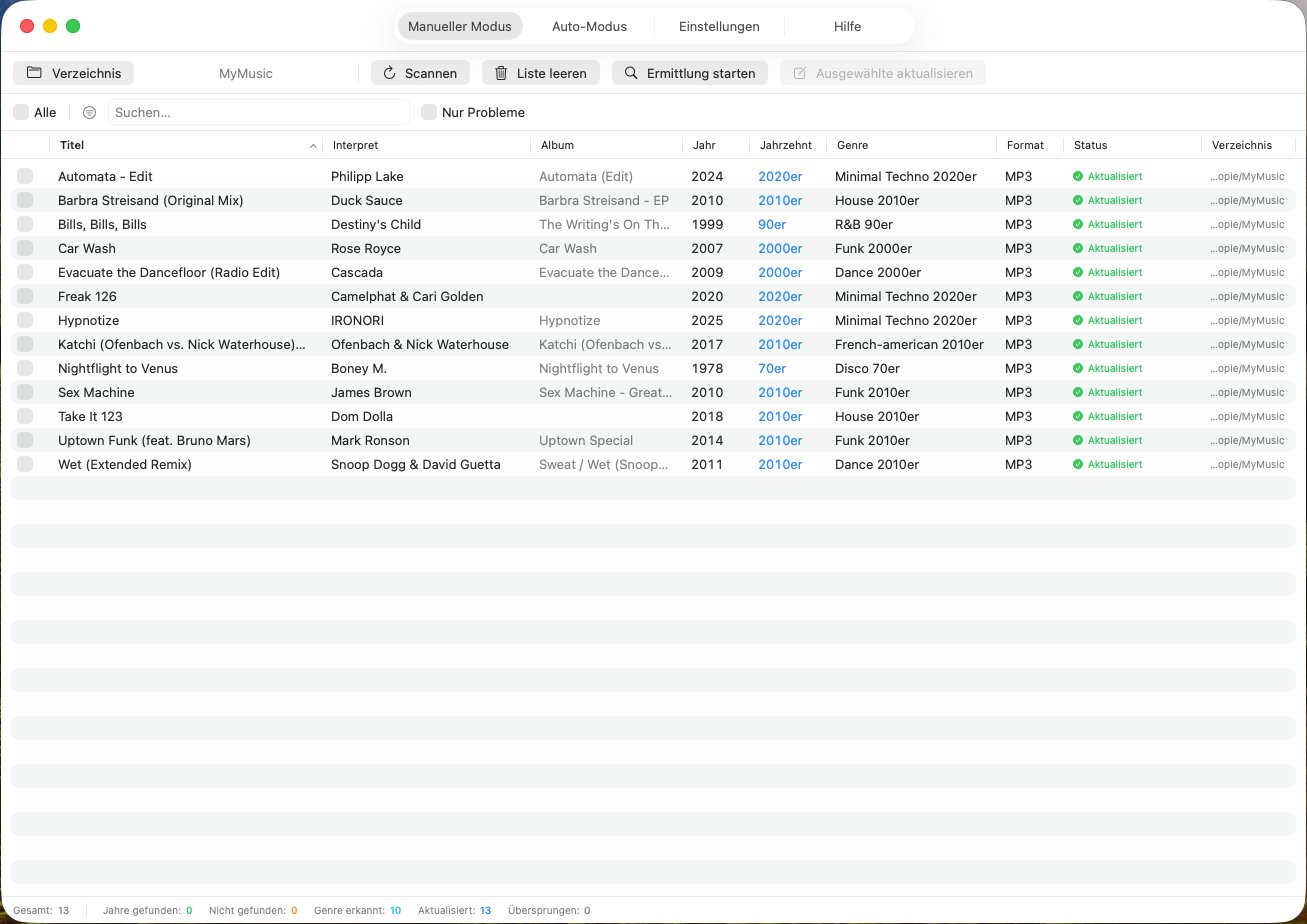Click the Genre erkannt count in the status bar
The image size is (1307, 924).
click(x=358, y=911)
